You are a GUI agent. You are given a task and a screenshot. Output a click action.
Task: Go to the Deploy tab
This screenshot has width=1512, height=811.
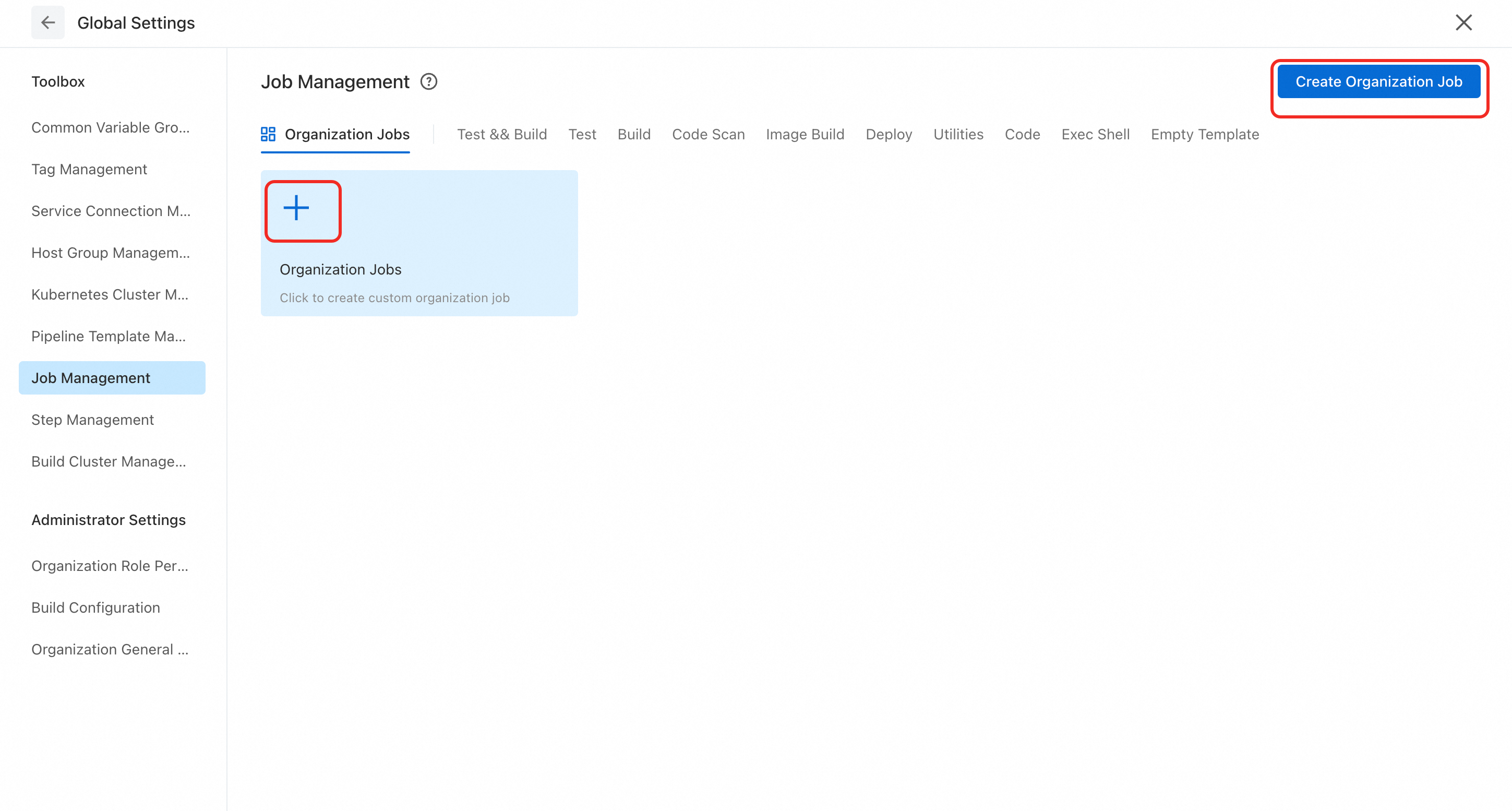click(x=888, y=135)
